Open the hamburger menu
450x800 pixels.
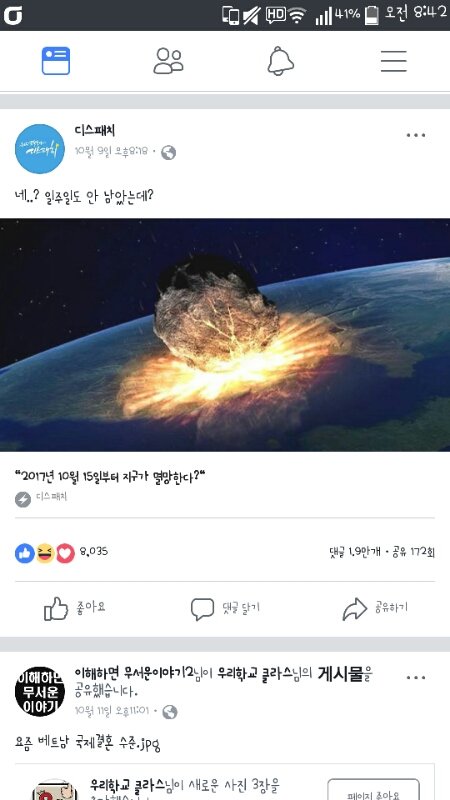coord(393,61)
